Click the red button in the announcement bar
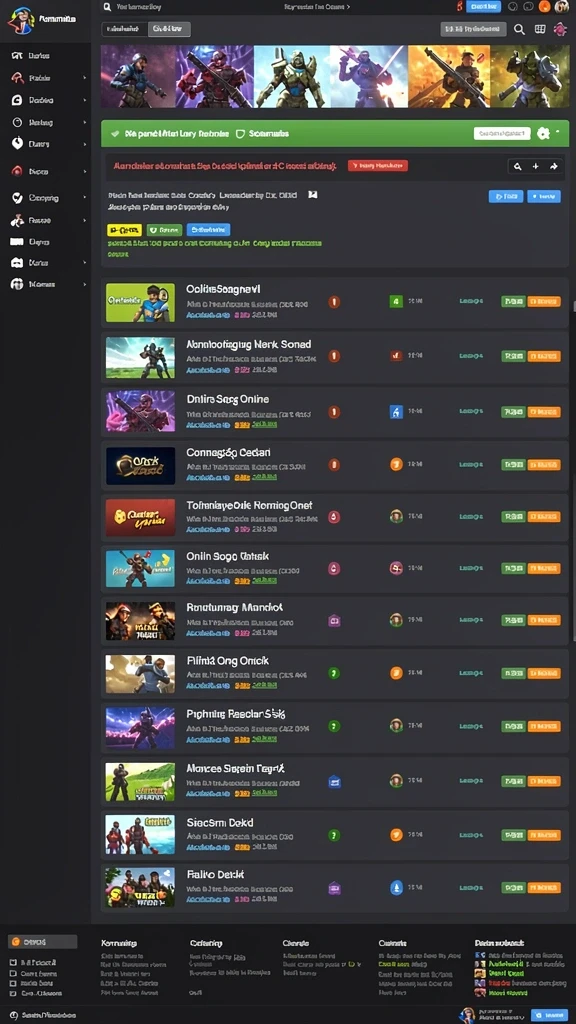Viewport: 576px width, 1024px height. (x=377, y=166)
